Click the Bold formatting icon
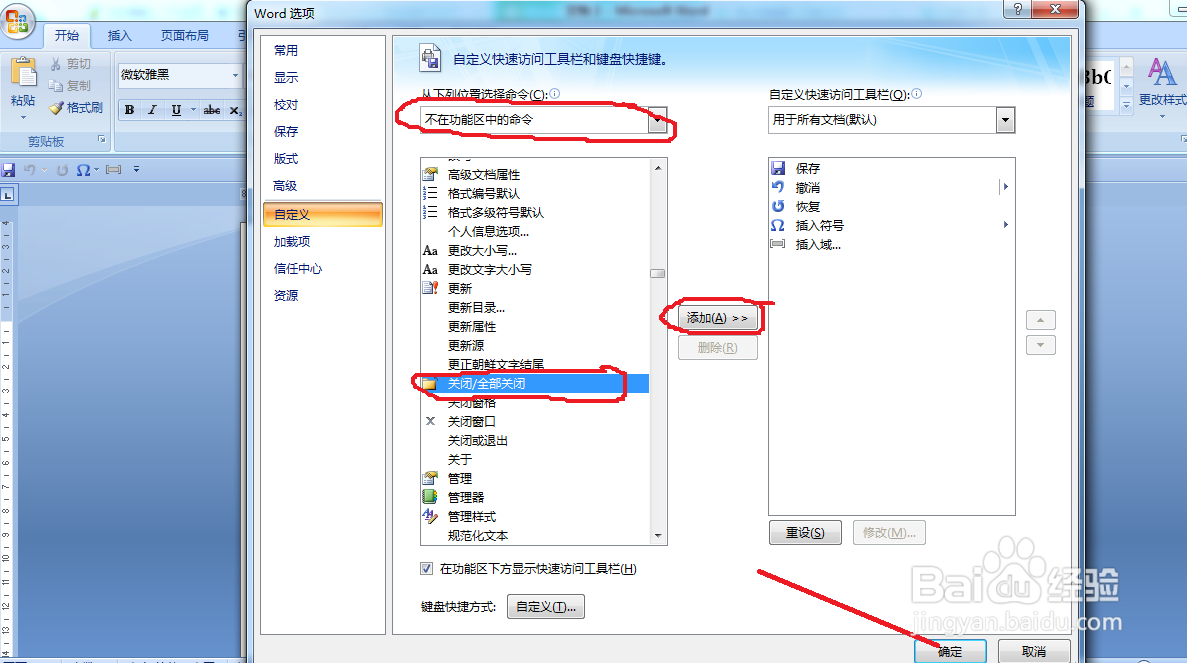Viewport: 1187px width, 663px height. point(129,110)
